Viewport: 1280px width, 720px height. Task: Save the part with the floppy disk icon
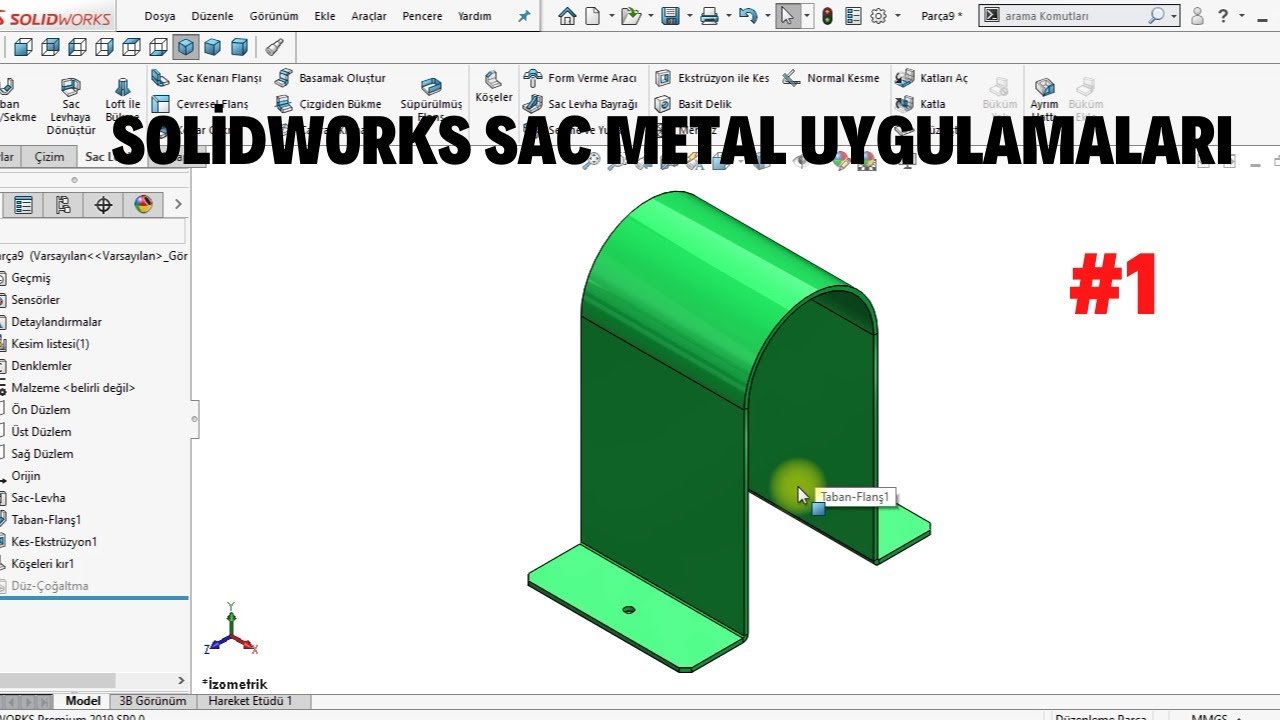pyautogui.click(x=671, y=16)
